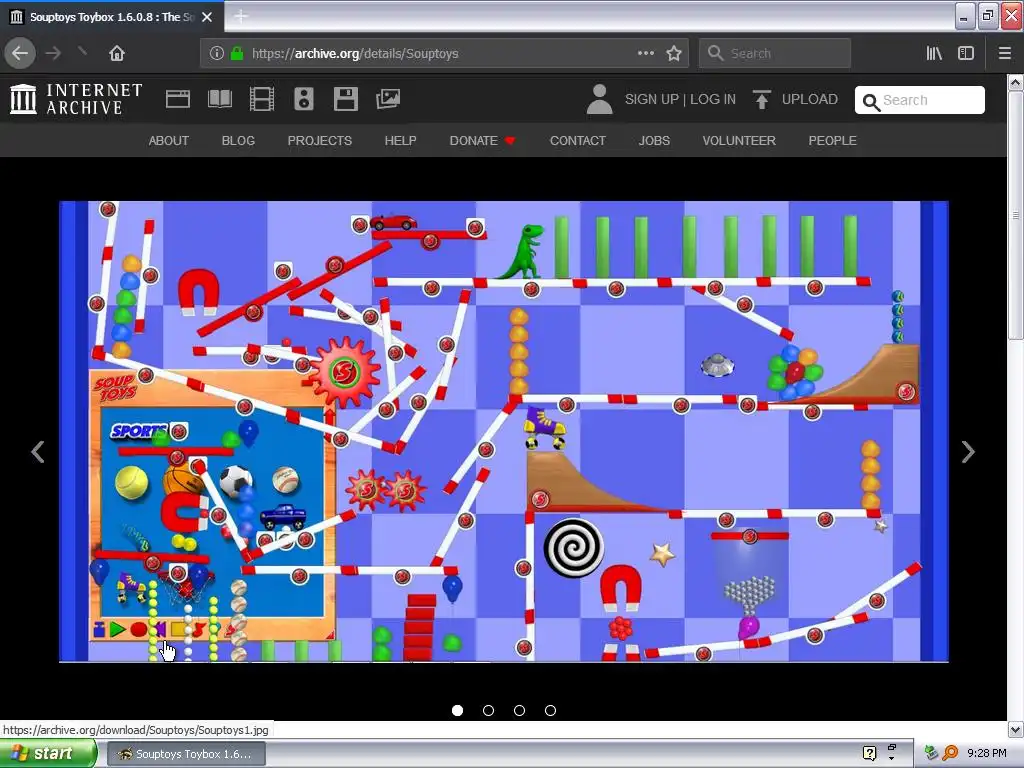Screen dimensions: 1024x768
Task: Open the Images icon
Action: [x=388, y=99]
